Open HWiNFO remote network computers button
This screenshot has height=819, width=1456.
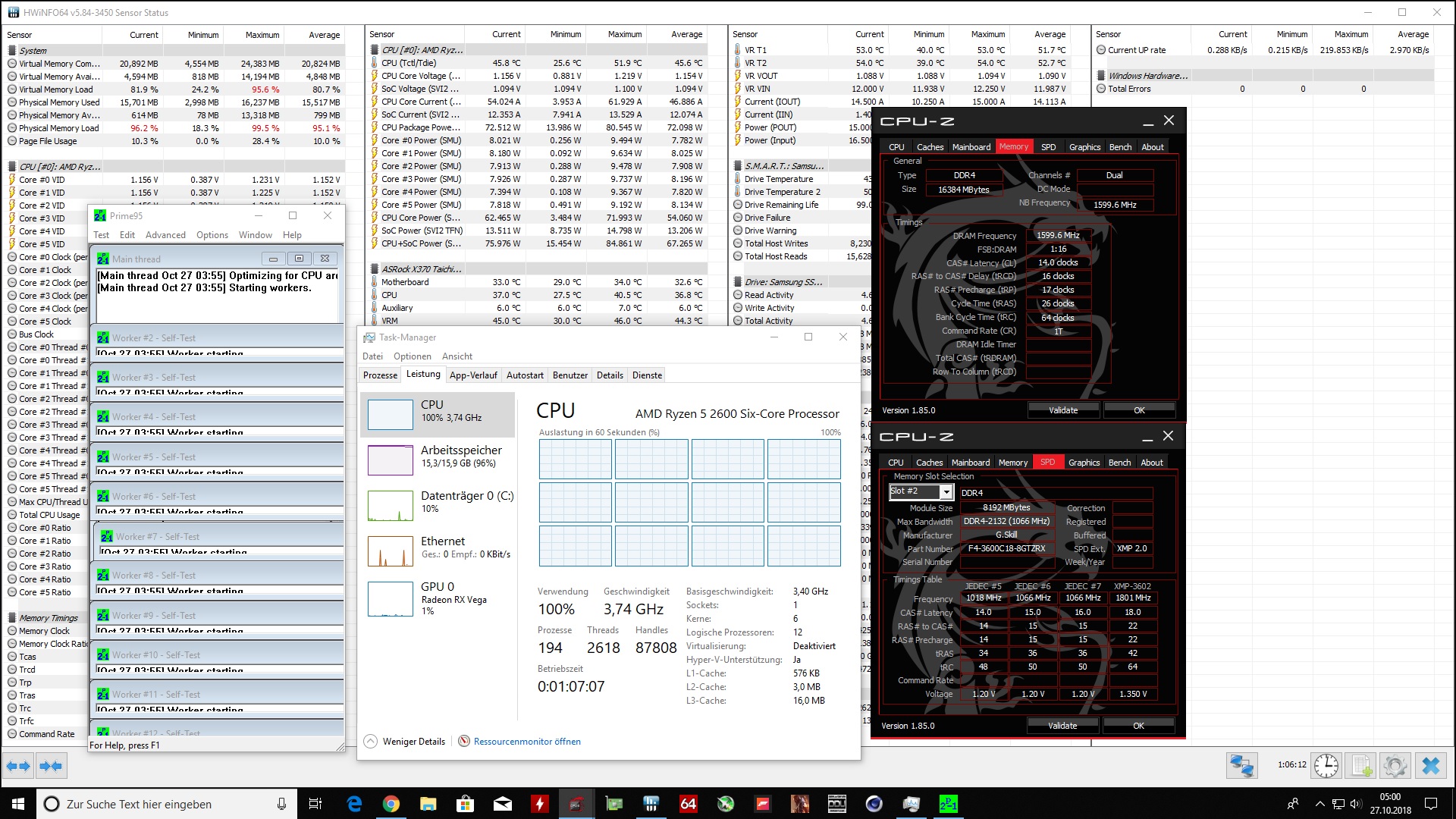click(1241, 766)
